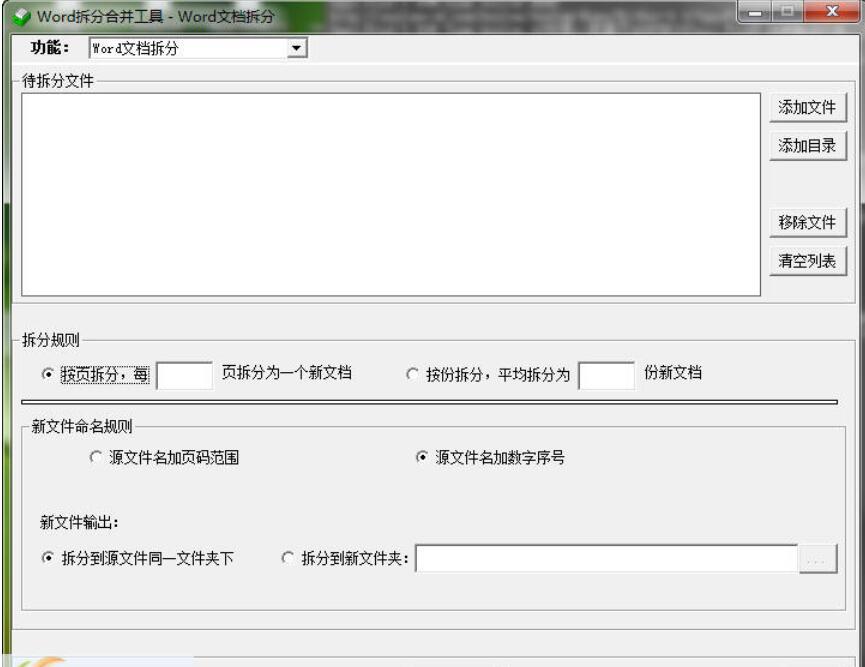The height and width of the screenshot is (667, 865).
Task: Click the 份新文档 label
Action: click(x=672, y=373)
